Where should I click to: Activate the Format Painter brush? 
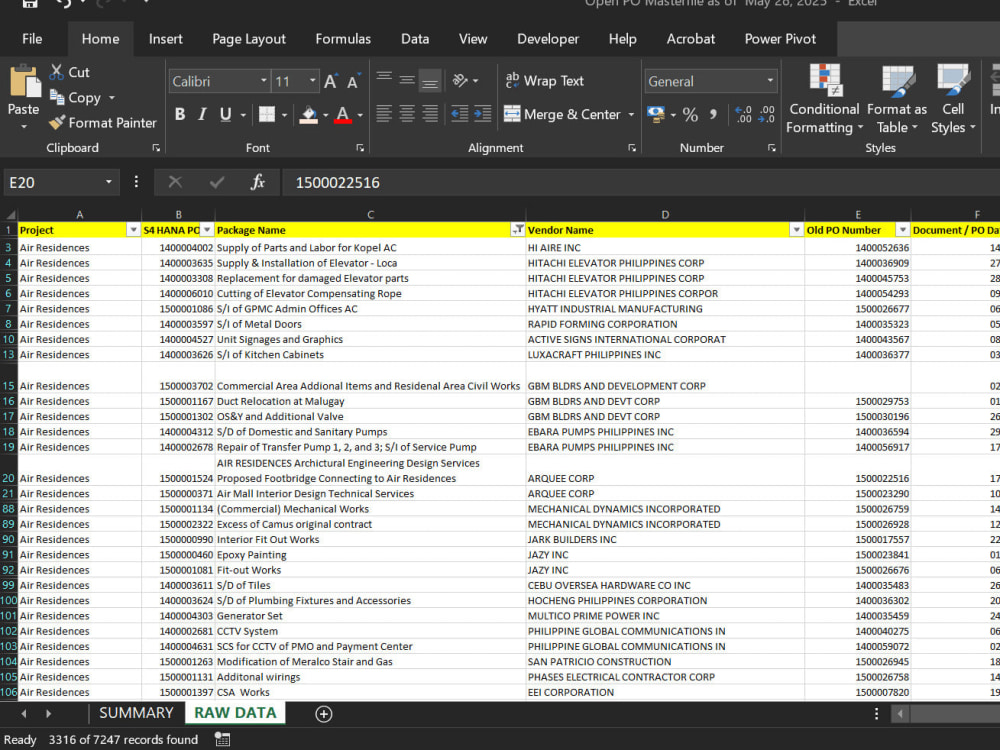(x=57, y=122)
